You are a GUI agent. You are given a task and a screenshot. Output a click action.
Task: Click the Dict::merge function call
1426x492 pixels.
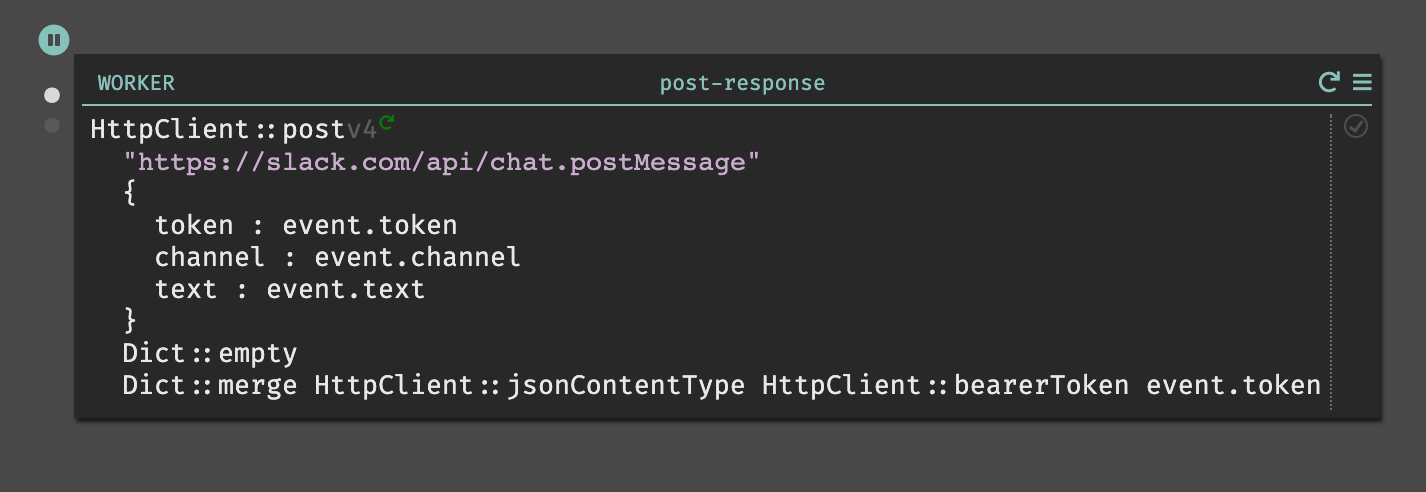(x=210, y=386)
